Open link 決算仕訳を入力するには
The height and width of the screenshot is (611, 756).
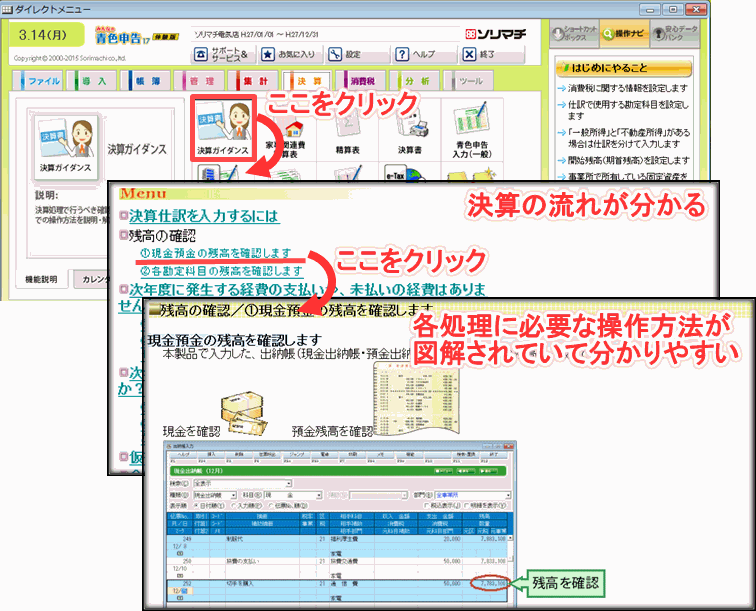(204, 216)
